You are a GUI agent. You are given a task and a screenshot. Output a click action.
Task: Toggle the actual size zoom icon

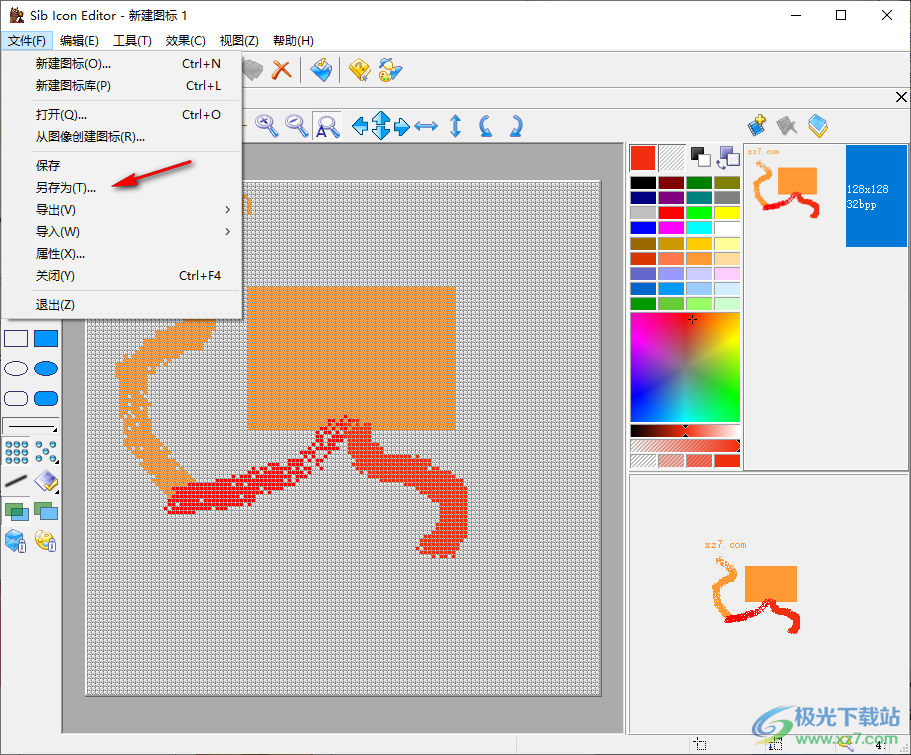327,126
